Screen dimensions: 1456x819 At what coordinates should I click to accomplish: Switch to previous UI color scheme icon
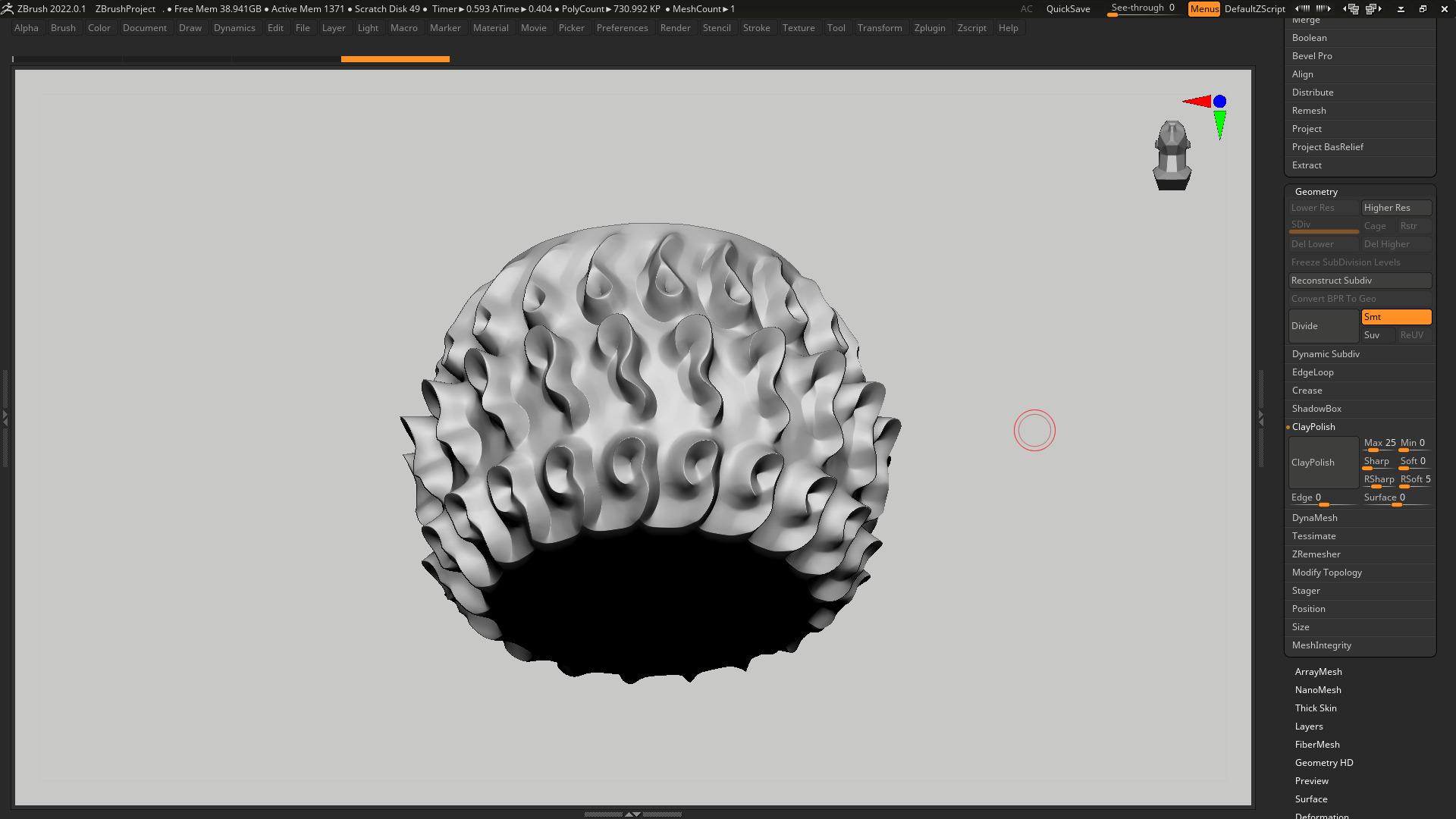click(x=1351, y=8)
